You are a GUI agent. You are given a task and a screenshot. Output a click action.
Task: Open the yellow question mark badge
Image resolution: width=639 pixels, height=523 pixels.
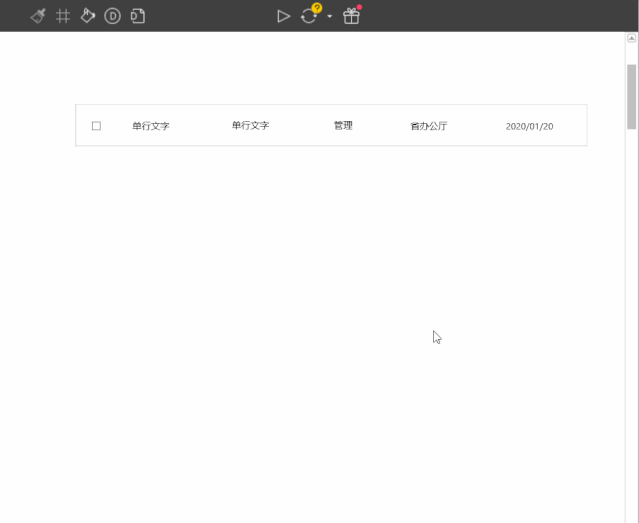[317, 8]
